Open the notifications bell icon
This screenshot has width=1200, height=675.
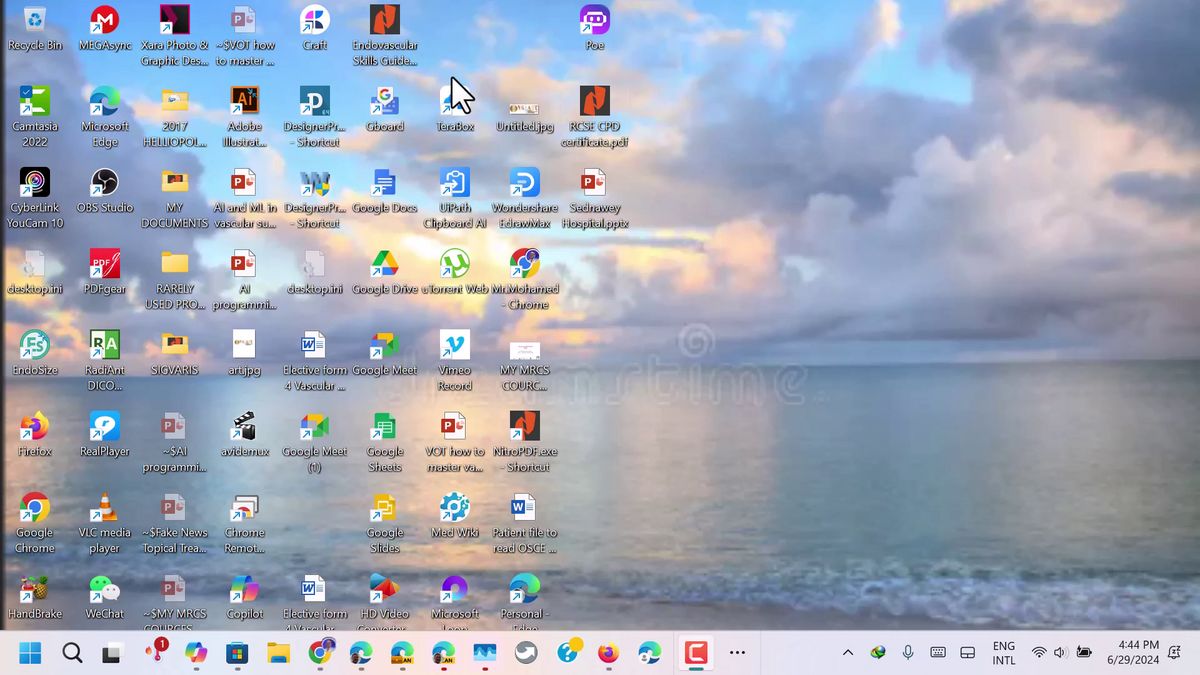(x=1174, y=653)
